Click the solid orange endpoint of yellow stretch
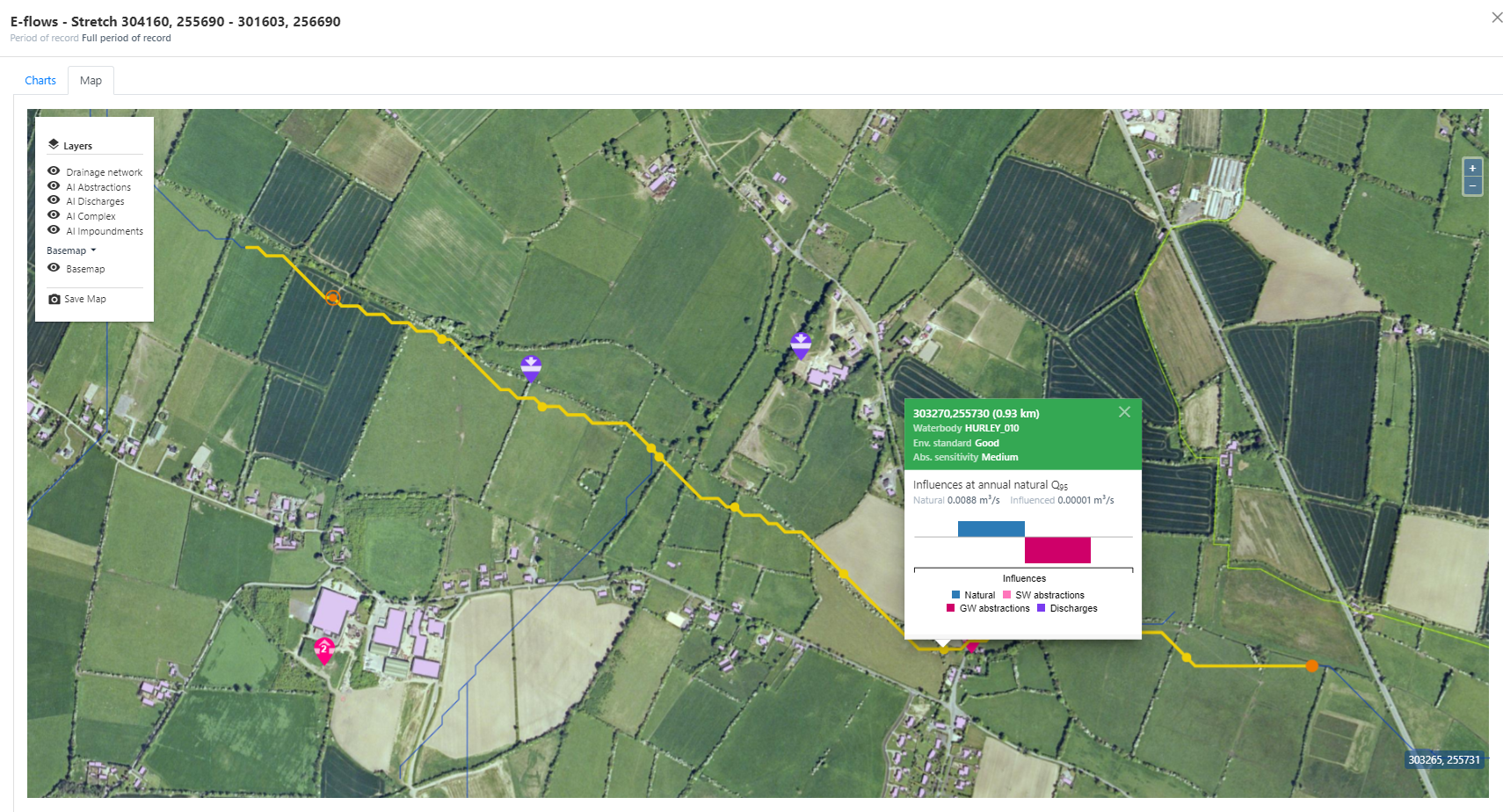Viewport: 1503px width, 812px height. click(x=1311, y=666)
